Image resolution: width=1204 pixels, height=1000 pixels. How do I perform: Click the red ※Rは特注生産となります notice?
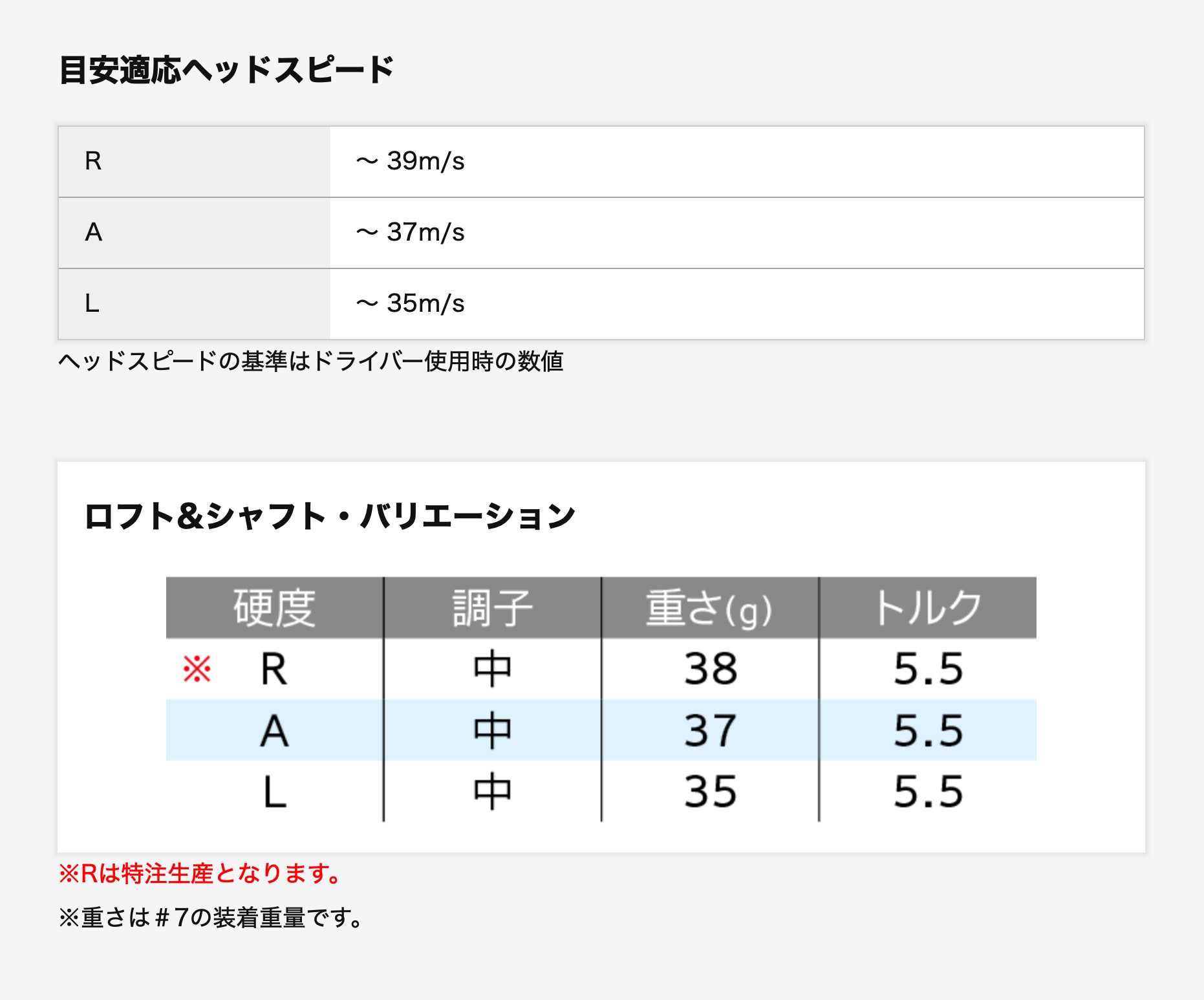click(x=200, y=874)
